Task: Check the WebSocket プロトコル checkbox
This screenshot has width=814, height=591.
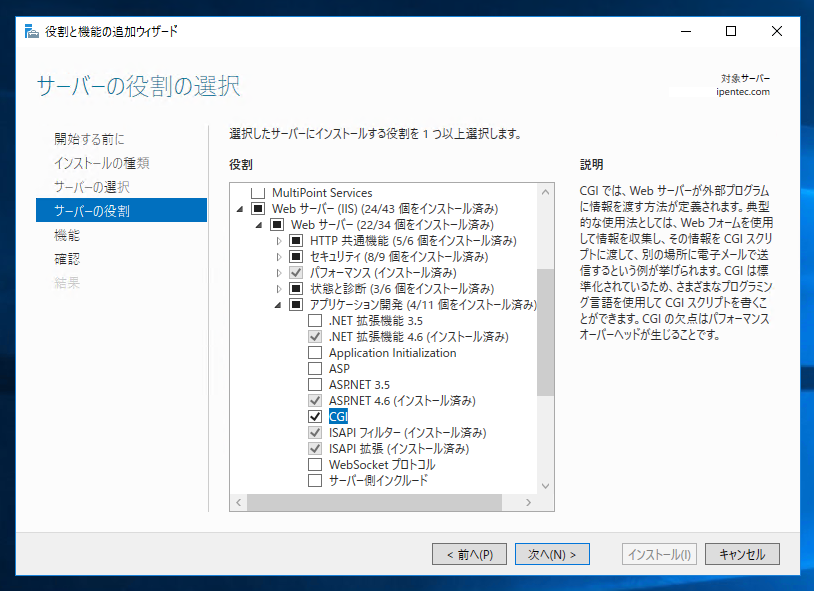Action: pos(315,464)
